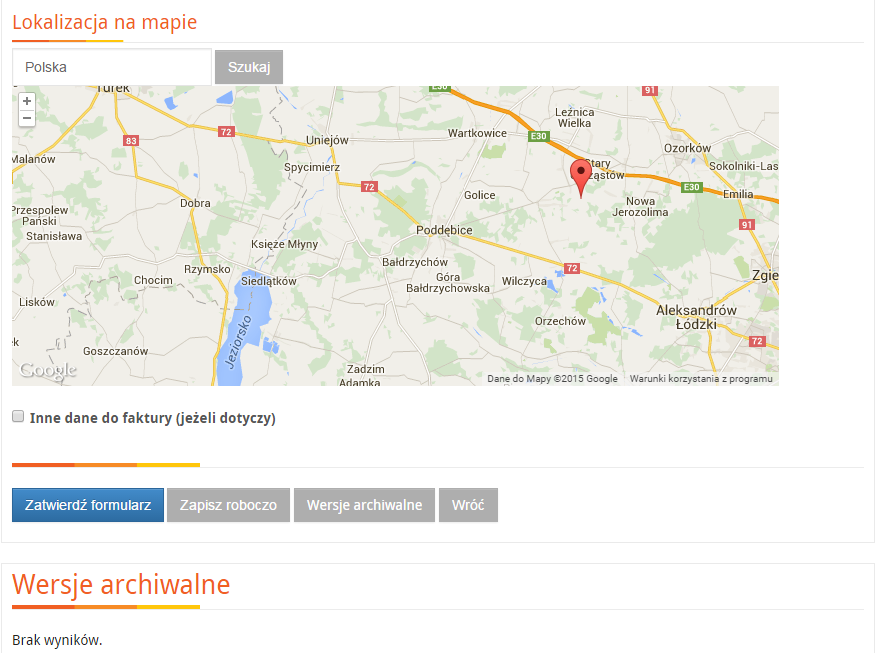Click Siedlątków label on map

point(269,281)
